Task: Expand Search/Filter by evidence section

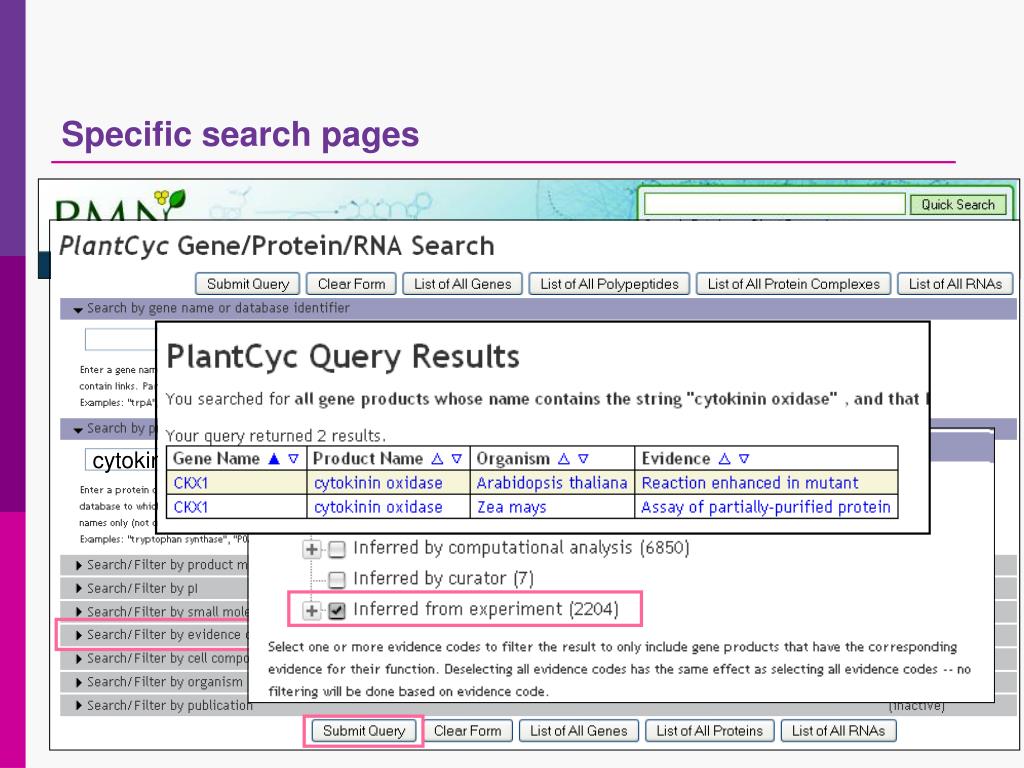Action: click(x=154, y=634)
